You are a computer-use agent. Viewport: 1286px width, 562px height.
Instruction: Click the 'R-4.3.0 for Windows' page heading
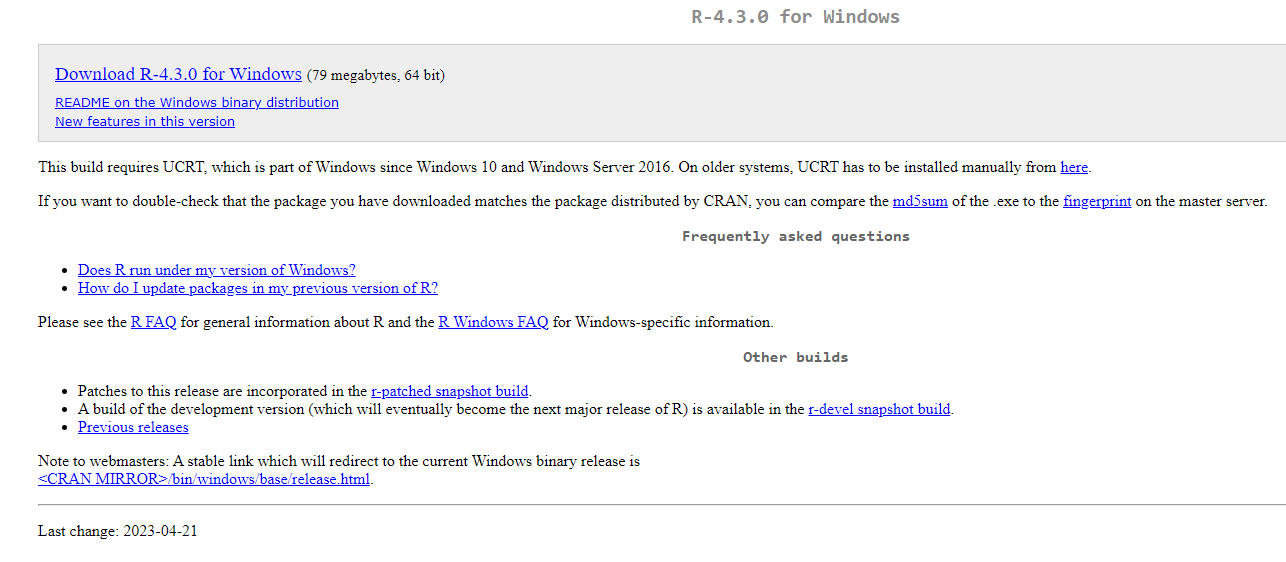796,17
